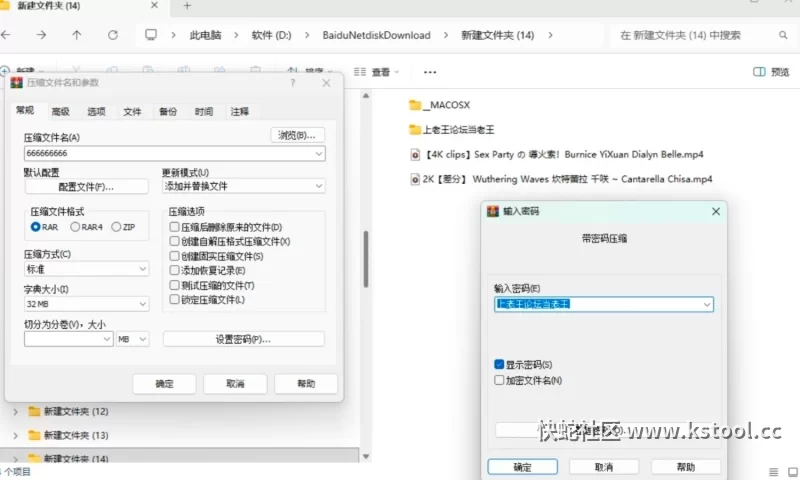The height and width of the screenshot is (480, 800).
Task: Uncheck the show password checkbox
Action: [499, 364]
